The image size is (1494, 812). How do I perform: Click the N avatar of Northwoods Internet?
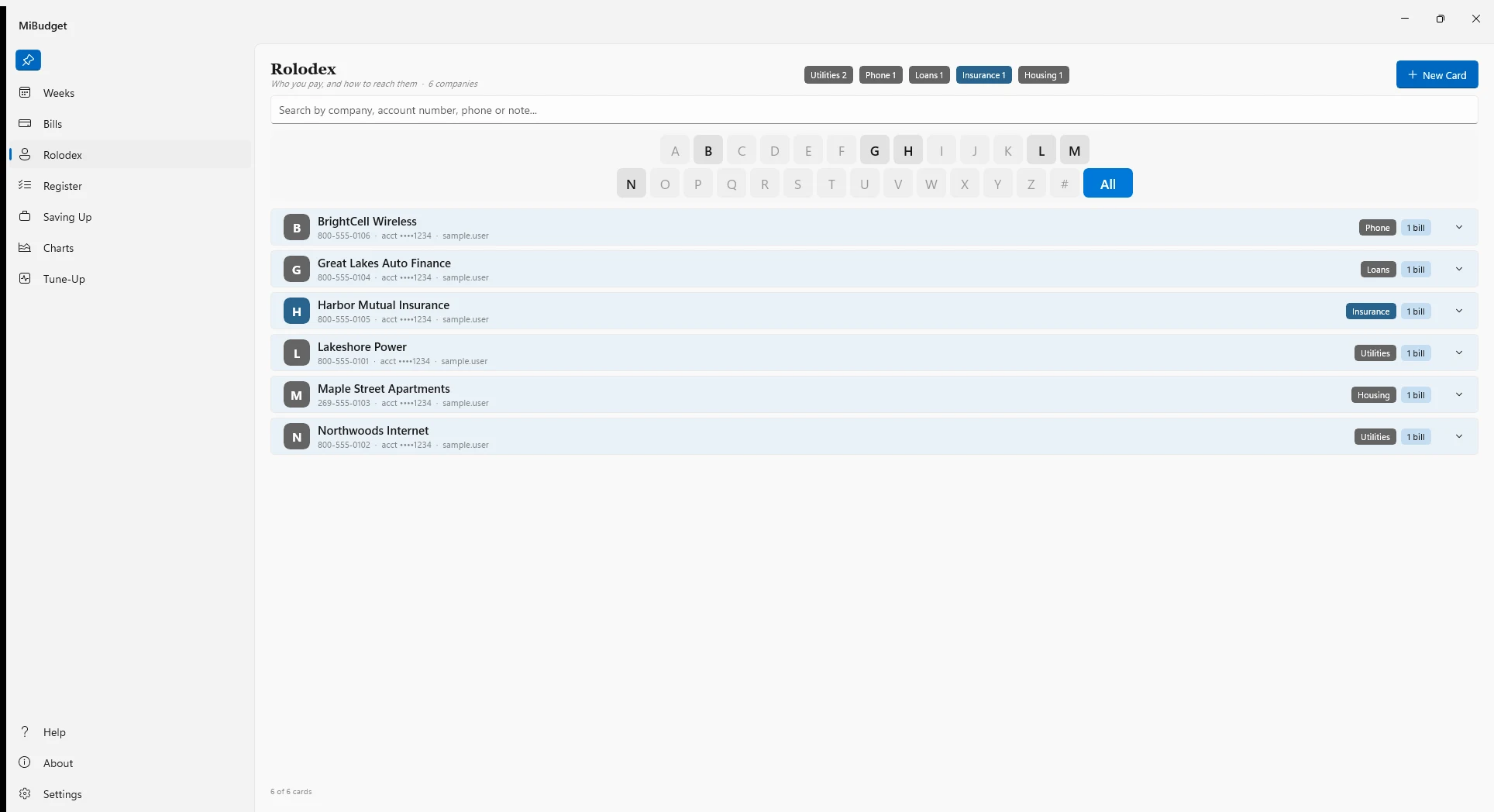click(296, 437)
